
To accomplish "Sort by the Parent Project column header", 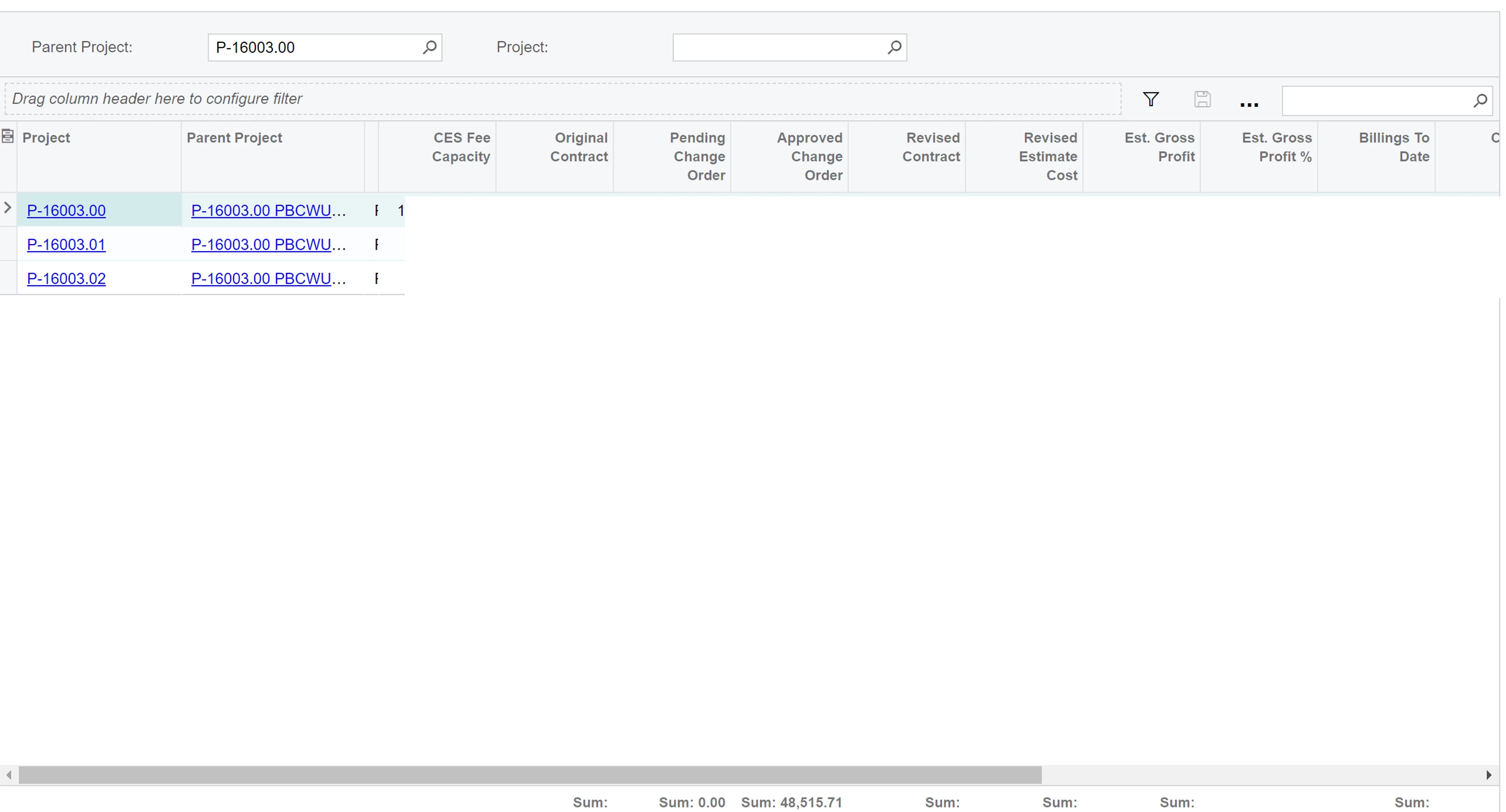I will pos(234,138).
